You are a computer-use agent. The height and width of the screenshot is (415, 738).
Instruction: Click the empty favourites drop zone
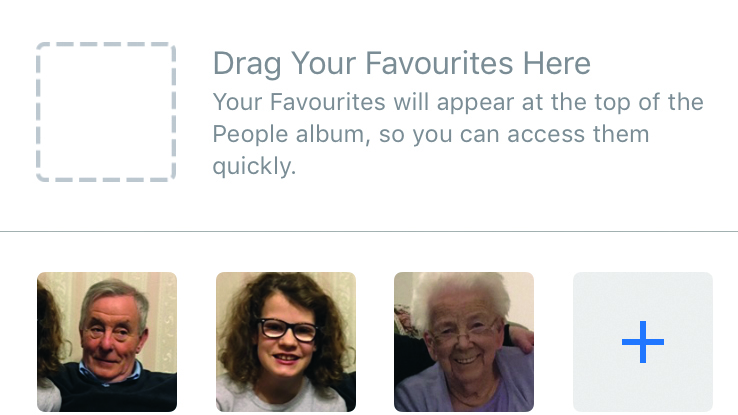coord(106,112)
